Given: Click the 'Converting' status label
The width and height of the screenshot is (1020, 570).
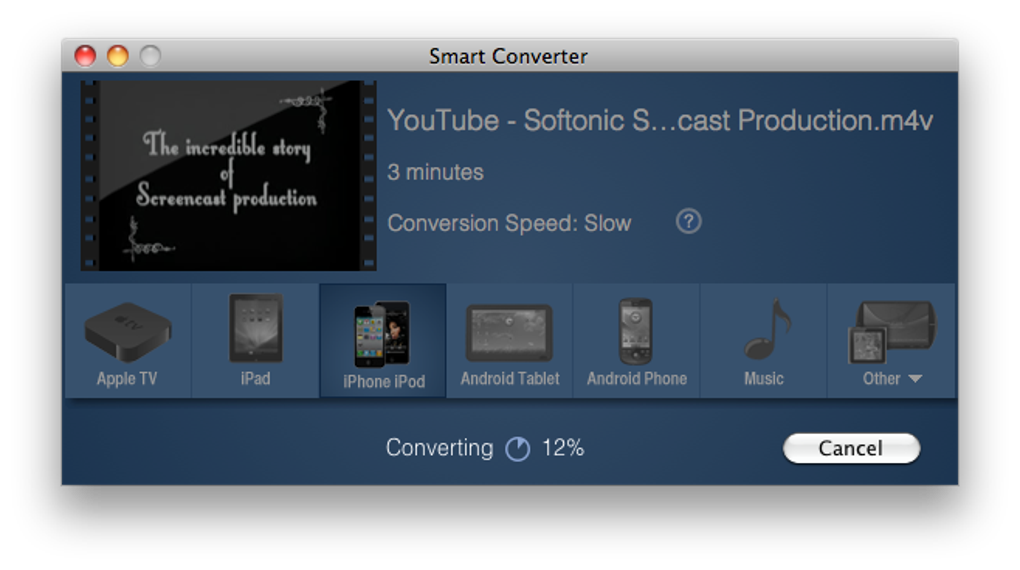Looking at the screenshot, I should tap(439, 448).
